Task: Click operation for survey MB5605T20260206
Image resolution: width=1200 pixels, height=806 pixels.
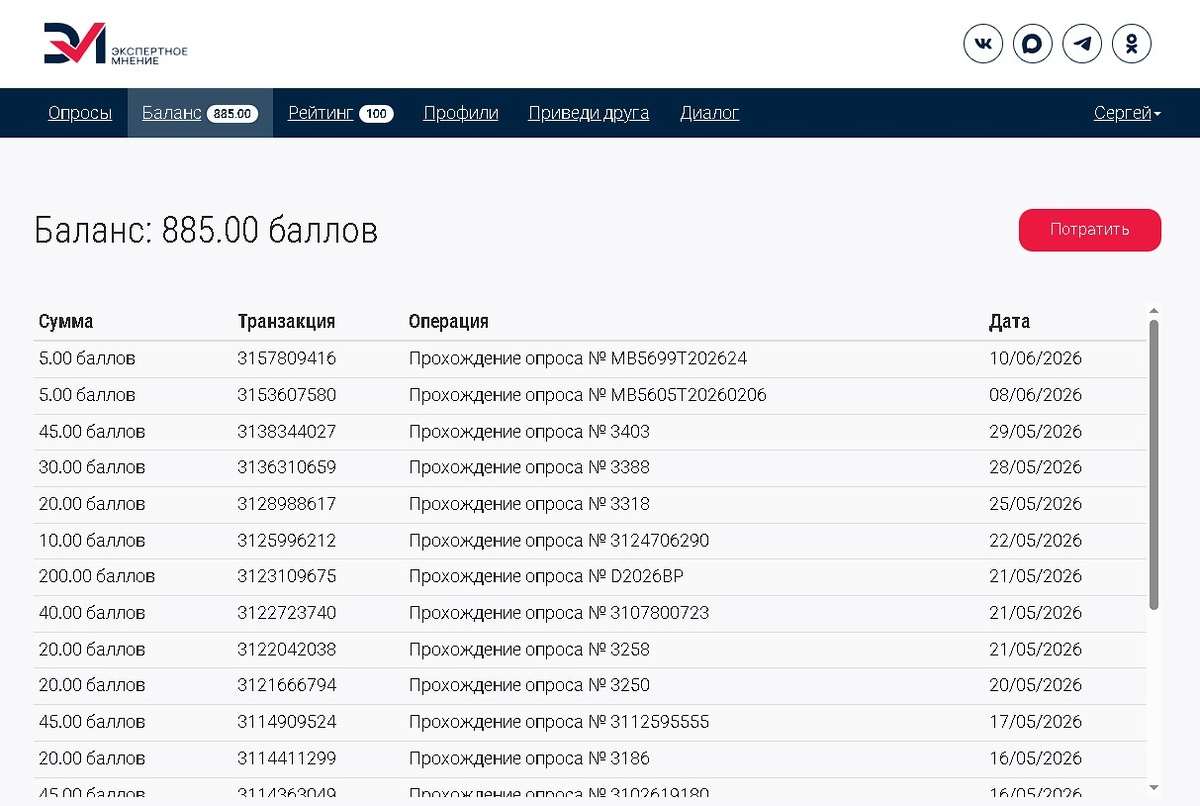Action: (x=587, y=395)
